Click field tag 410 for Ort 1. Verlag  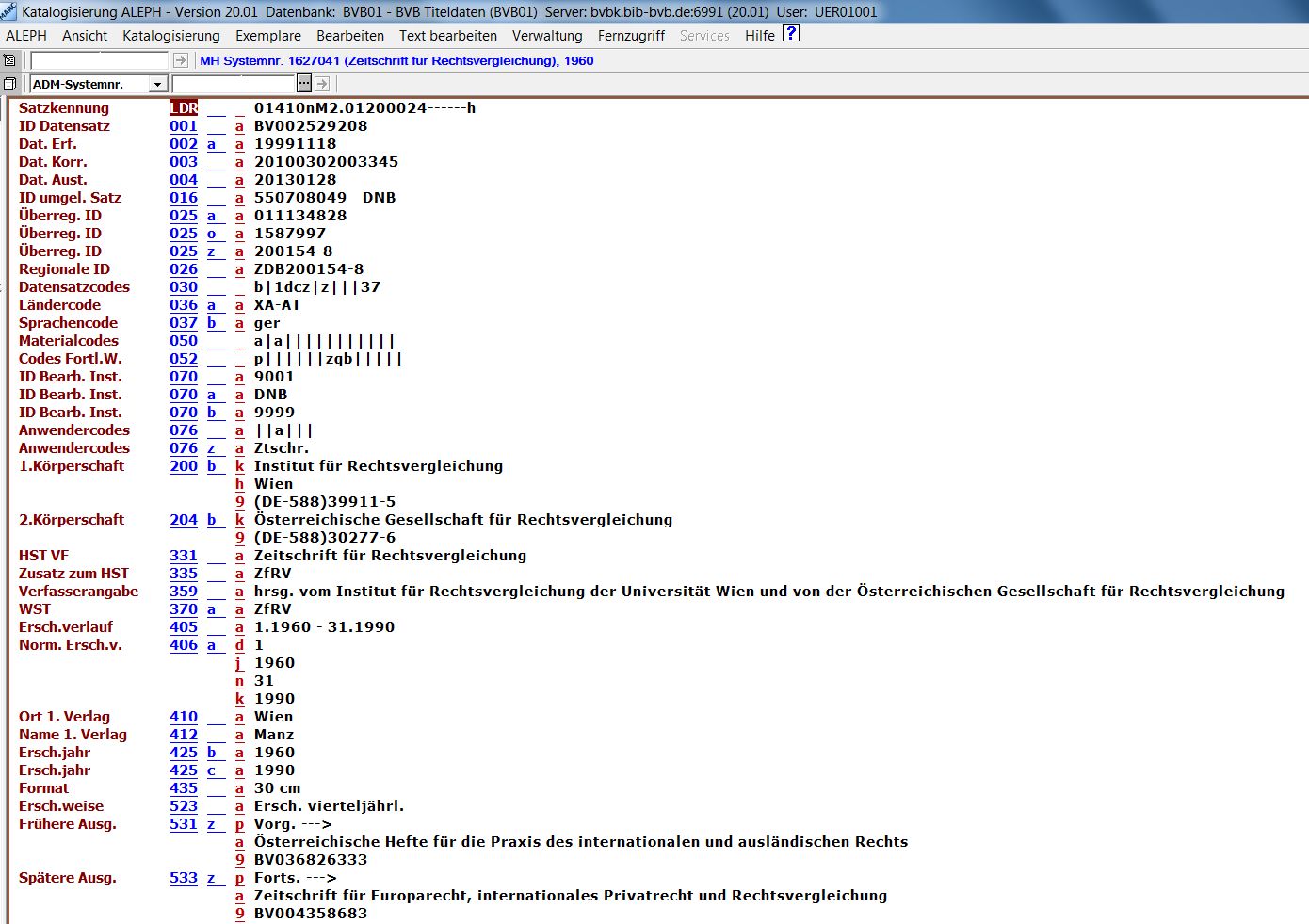pos(184,717)
